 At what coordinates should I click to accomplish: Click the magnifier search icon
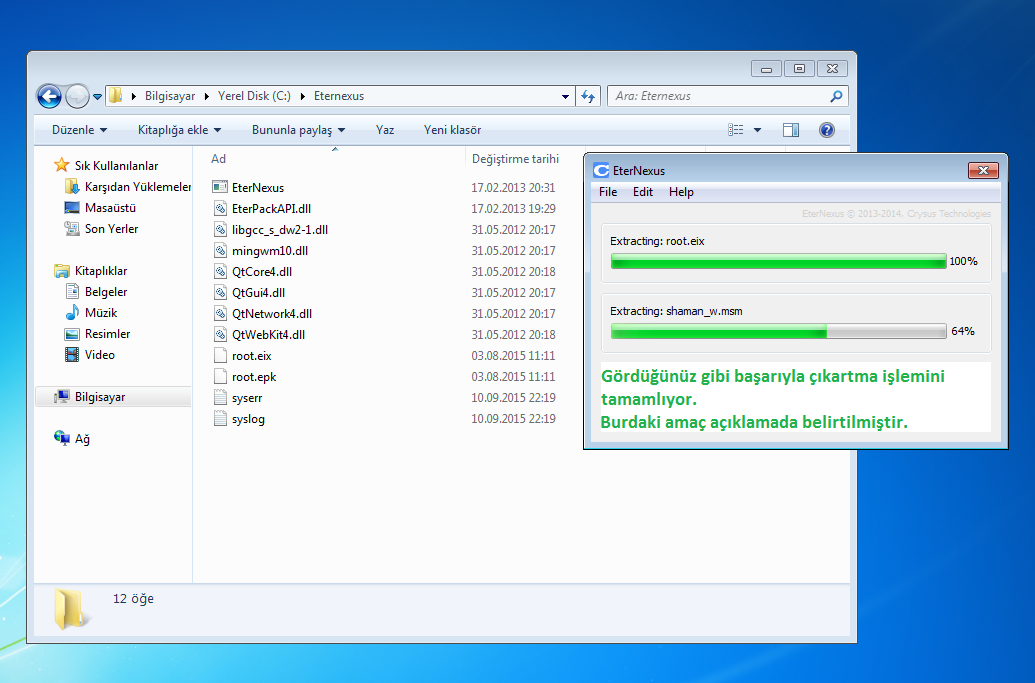pyautogui.click(x=836, y=96)
